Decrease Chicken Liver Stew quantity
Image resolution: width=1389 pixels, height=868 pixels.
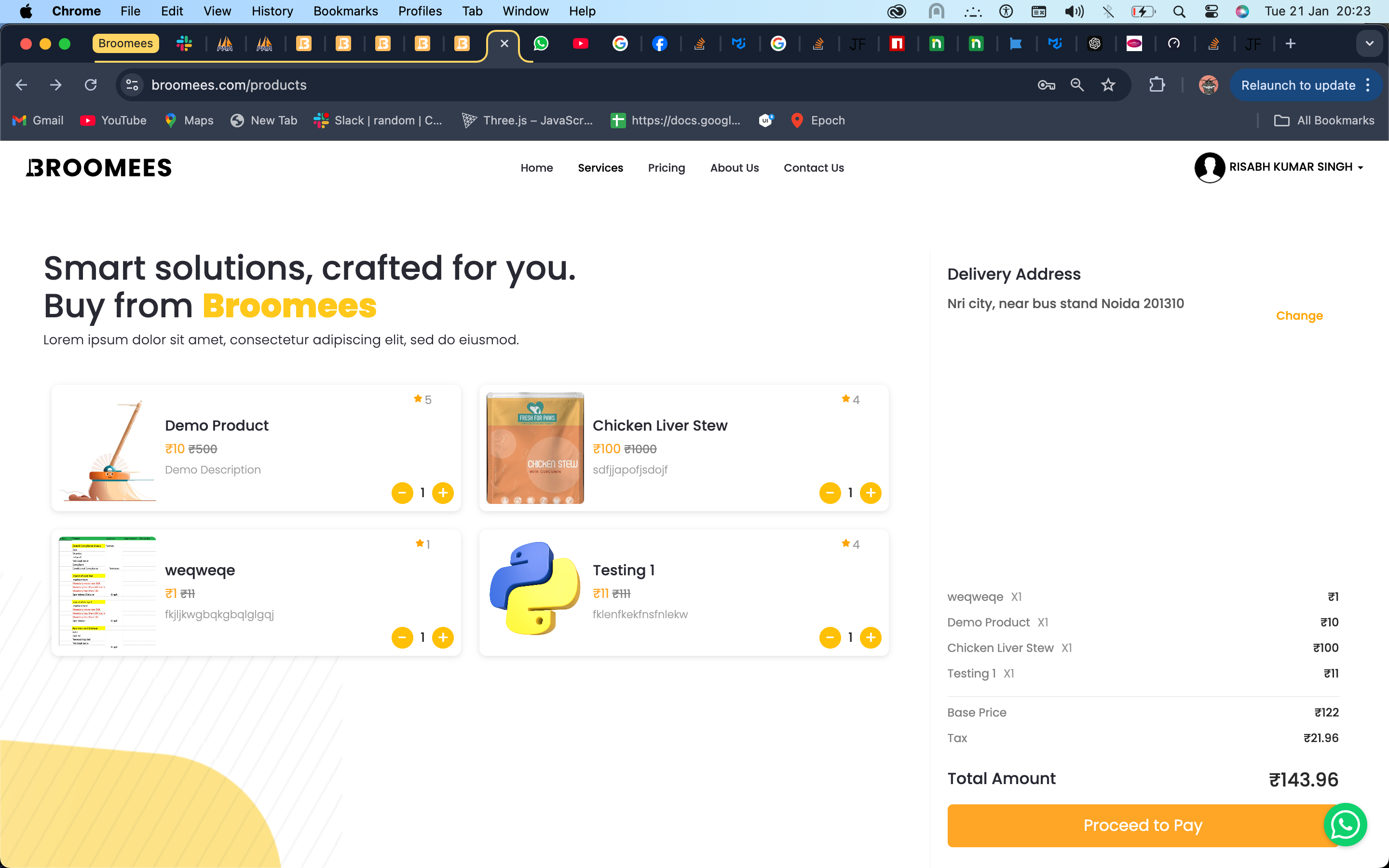(830, 492)
